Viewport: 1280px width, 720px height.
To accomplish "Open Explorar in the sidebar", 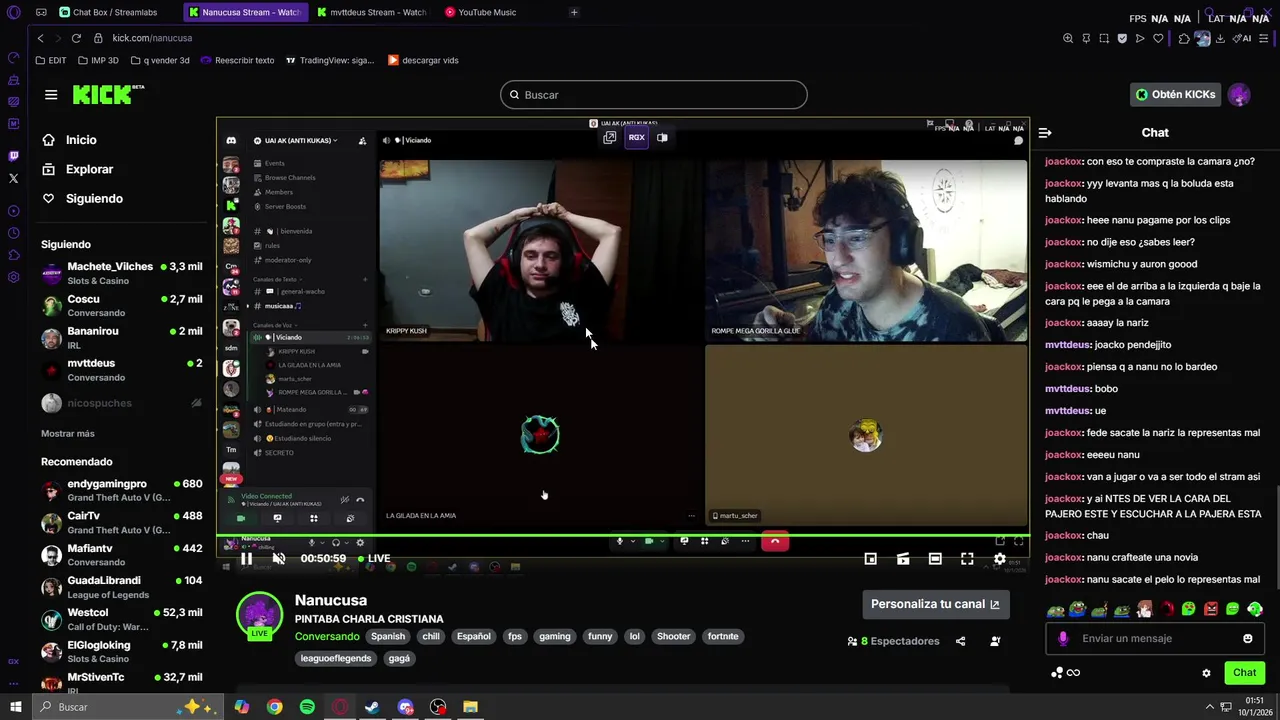I will coord(77,169).
